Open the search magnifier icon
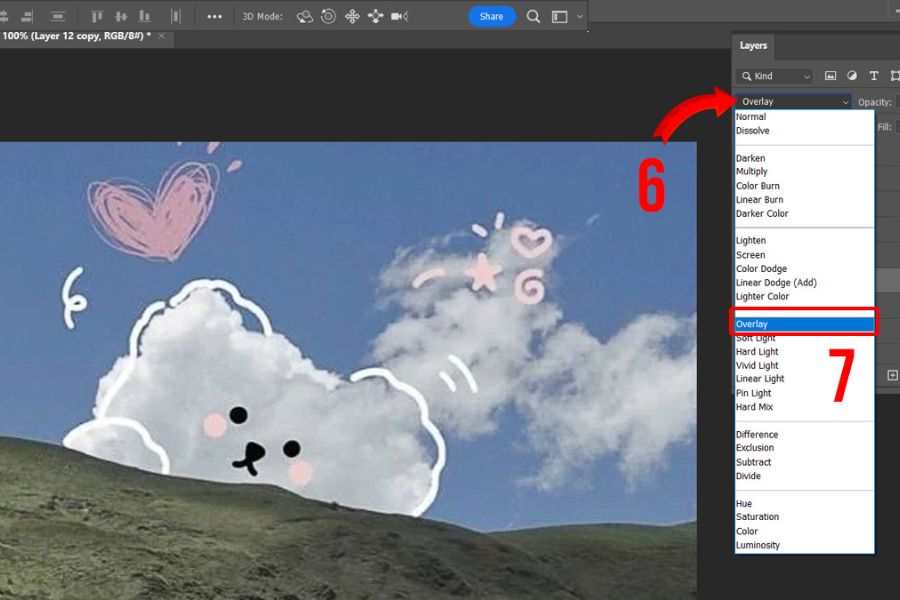Screen dimensions: 900x600 (534, 16)
